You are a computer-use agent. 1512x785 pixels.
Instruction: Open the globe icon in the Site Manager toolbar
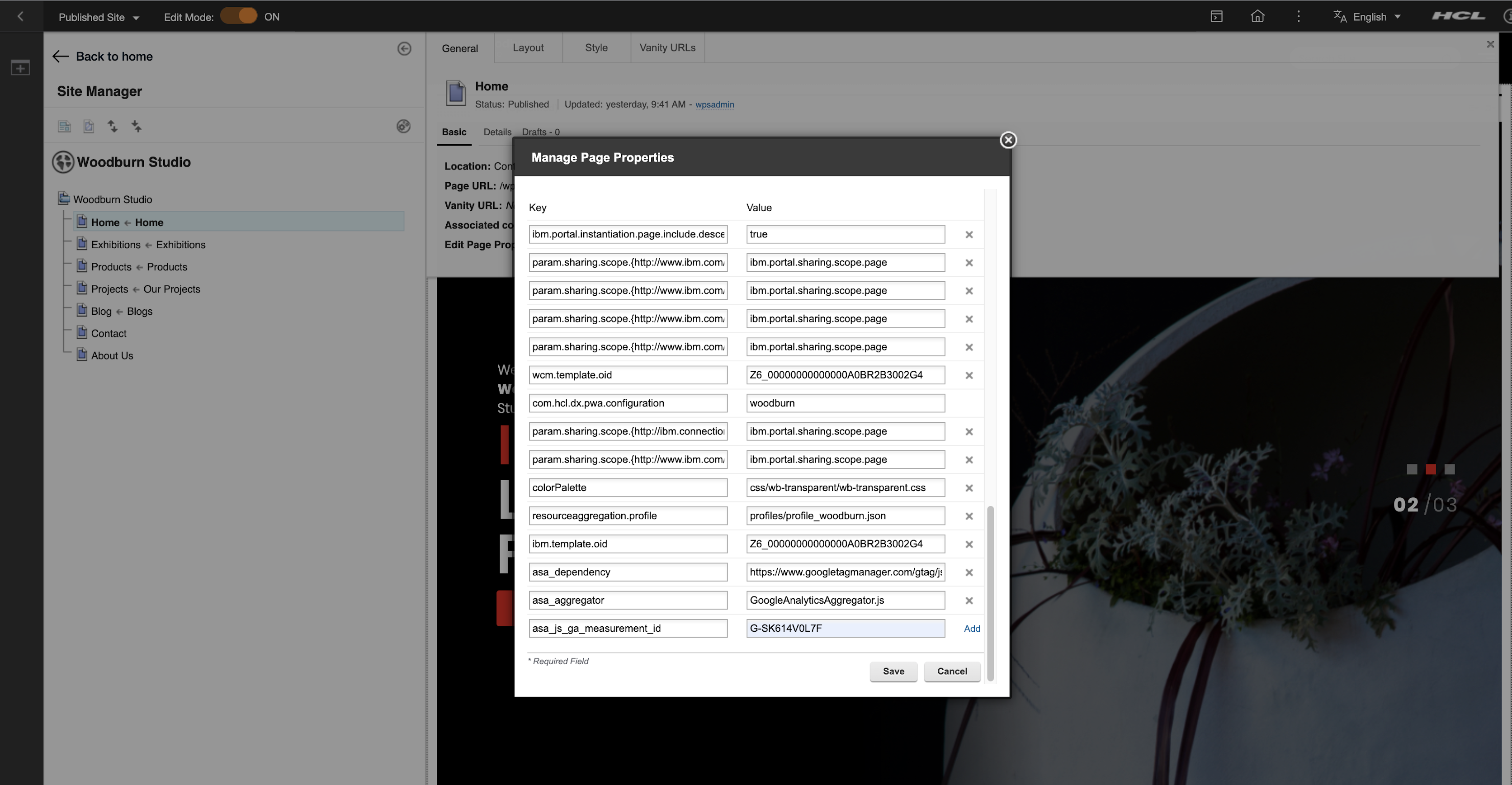[x=403, y=126]
